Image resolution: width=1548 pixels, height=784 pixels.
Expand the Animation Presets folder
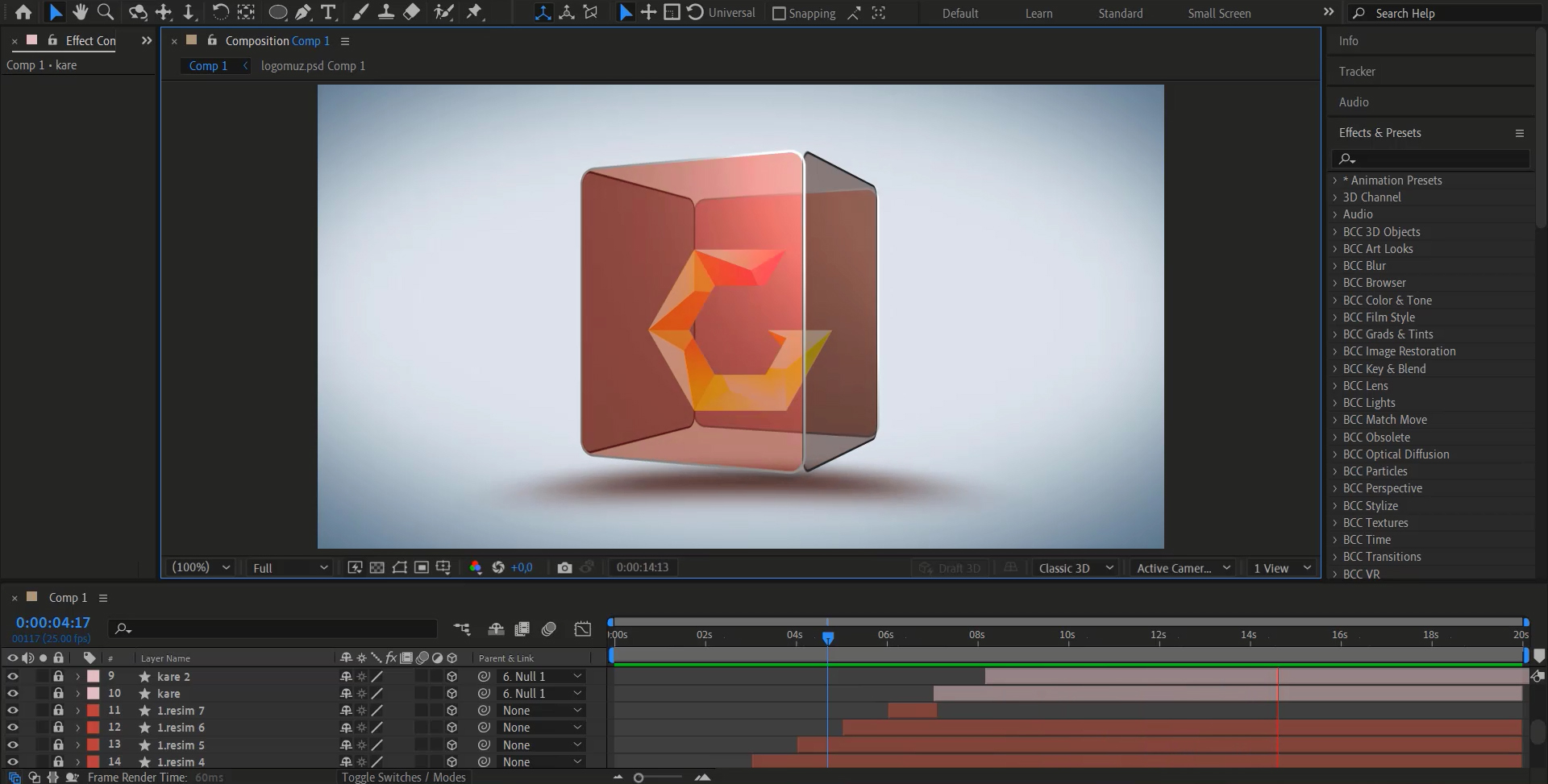click(x=1335, y=180)
